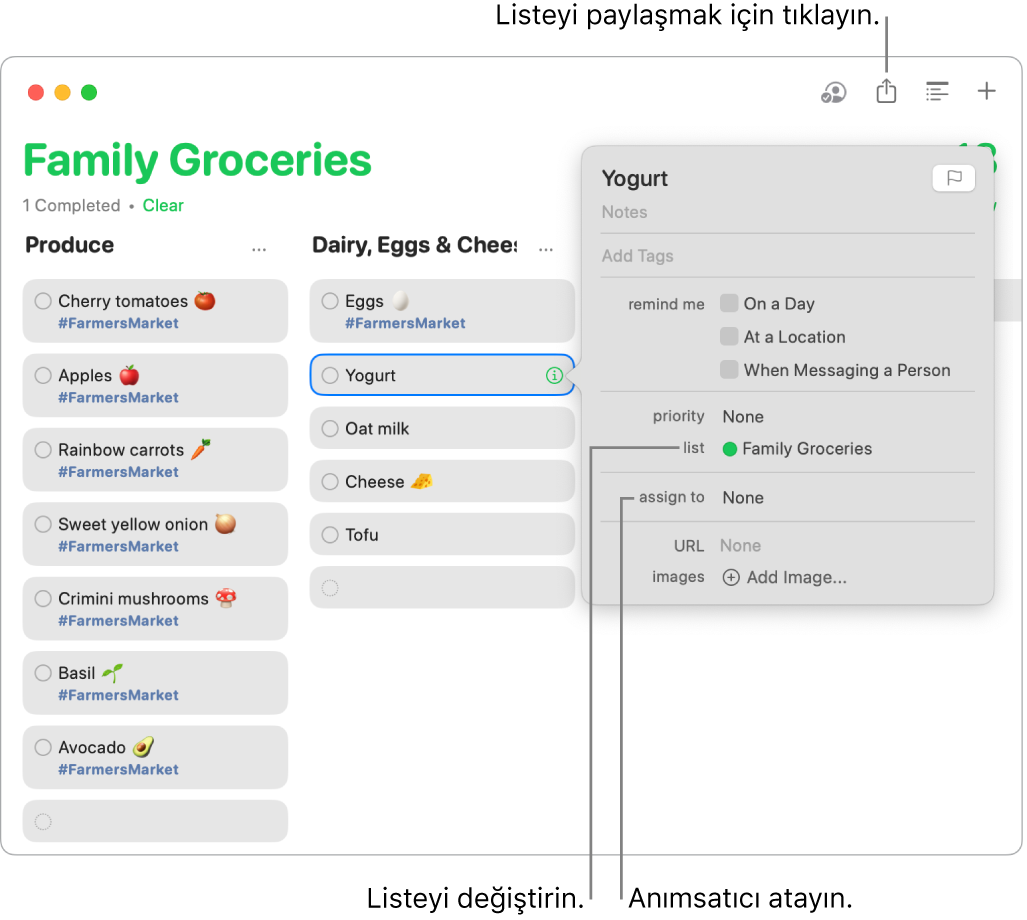Click the Add Image plus icon

730,577
